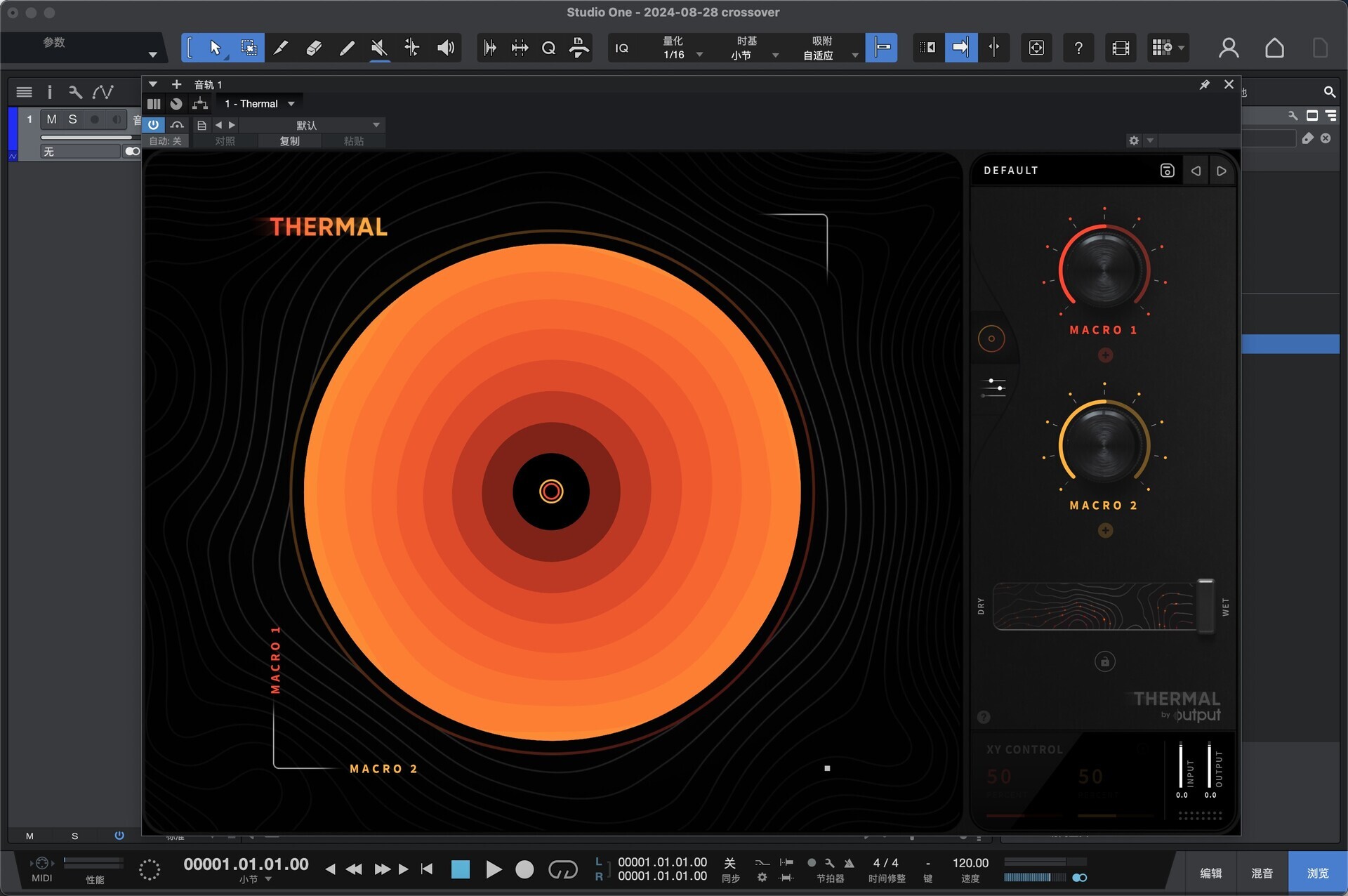Solo track 1 with S button

tap(72, 119)
